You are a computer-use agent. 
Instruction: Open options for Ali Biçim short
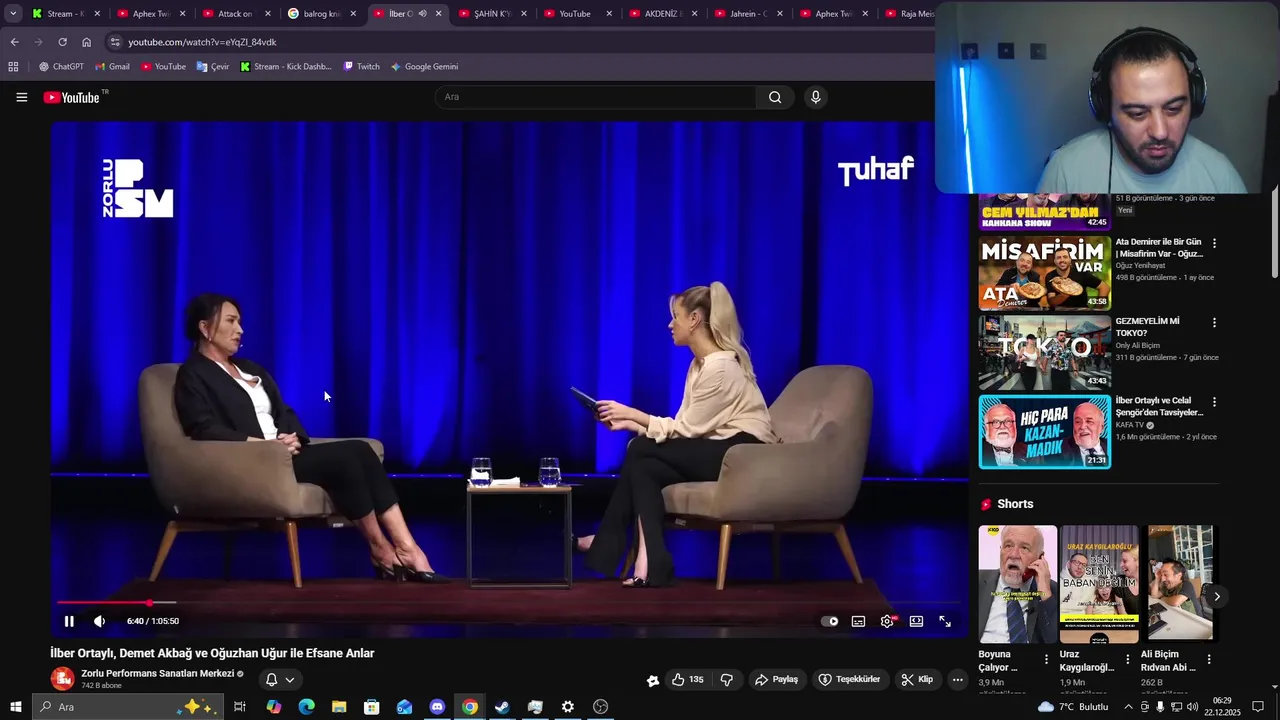[1209, 660]
